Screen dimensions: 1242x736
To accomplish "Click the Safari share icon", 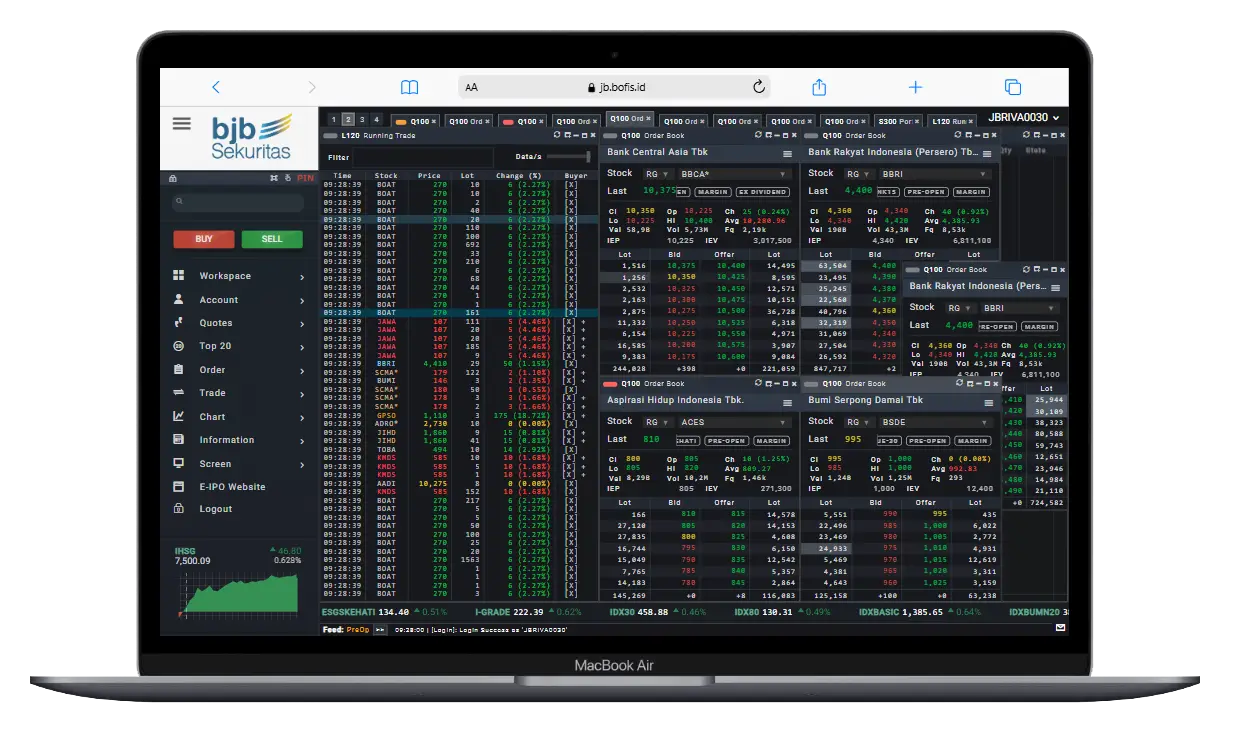I will [x=819, y=87].
